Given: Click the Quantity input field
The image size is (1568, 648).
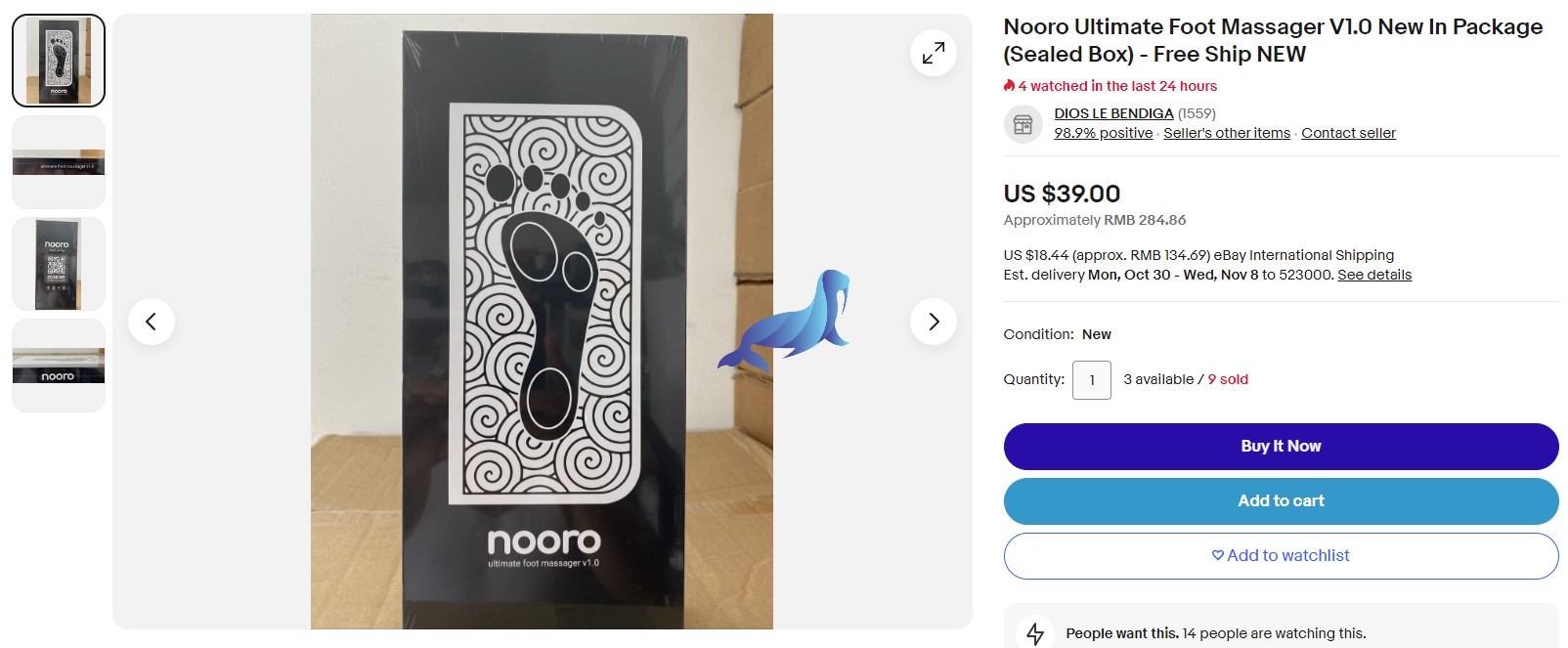Looking at the screenshot, I should pyautogui.click(x=1091, y=380).
